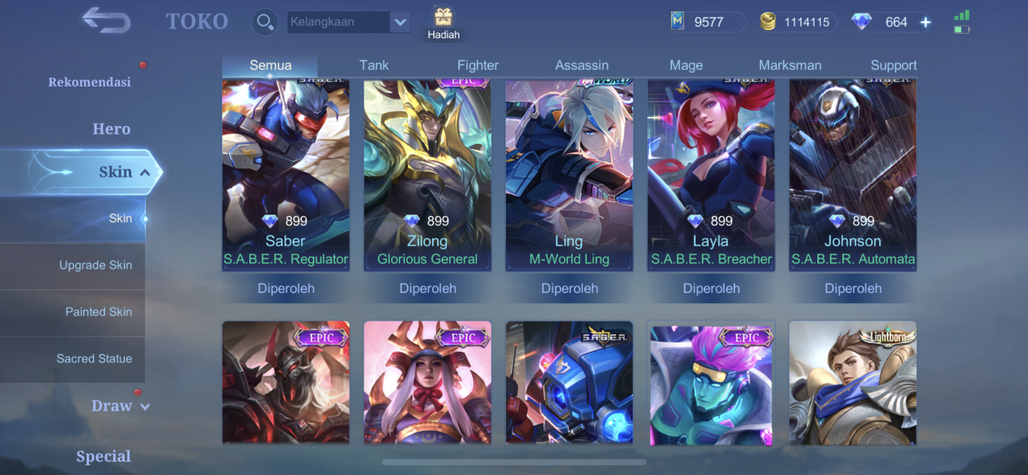Tap the gold coin battle points icon
Image resolution: width=1028 pixels, height=475 pixels.
point(768,22)
